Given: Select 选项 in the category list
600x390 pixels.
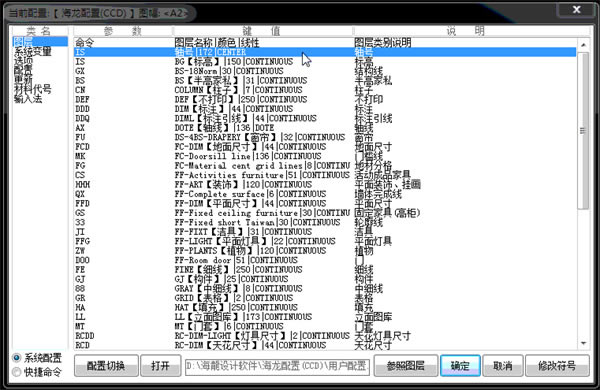Looking at the screenshot, I should (x=40, y=60).
